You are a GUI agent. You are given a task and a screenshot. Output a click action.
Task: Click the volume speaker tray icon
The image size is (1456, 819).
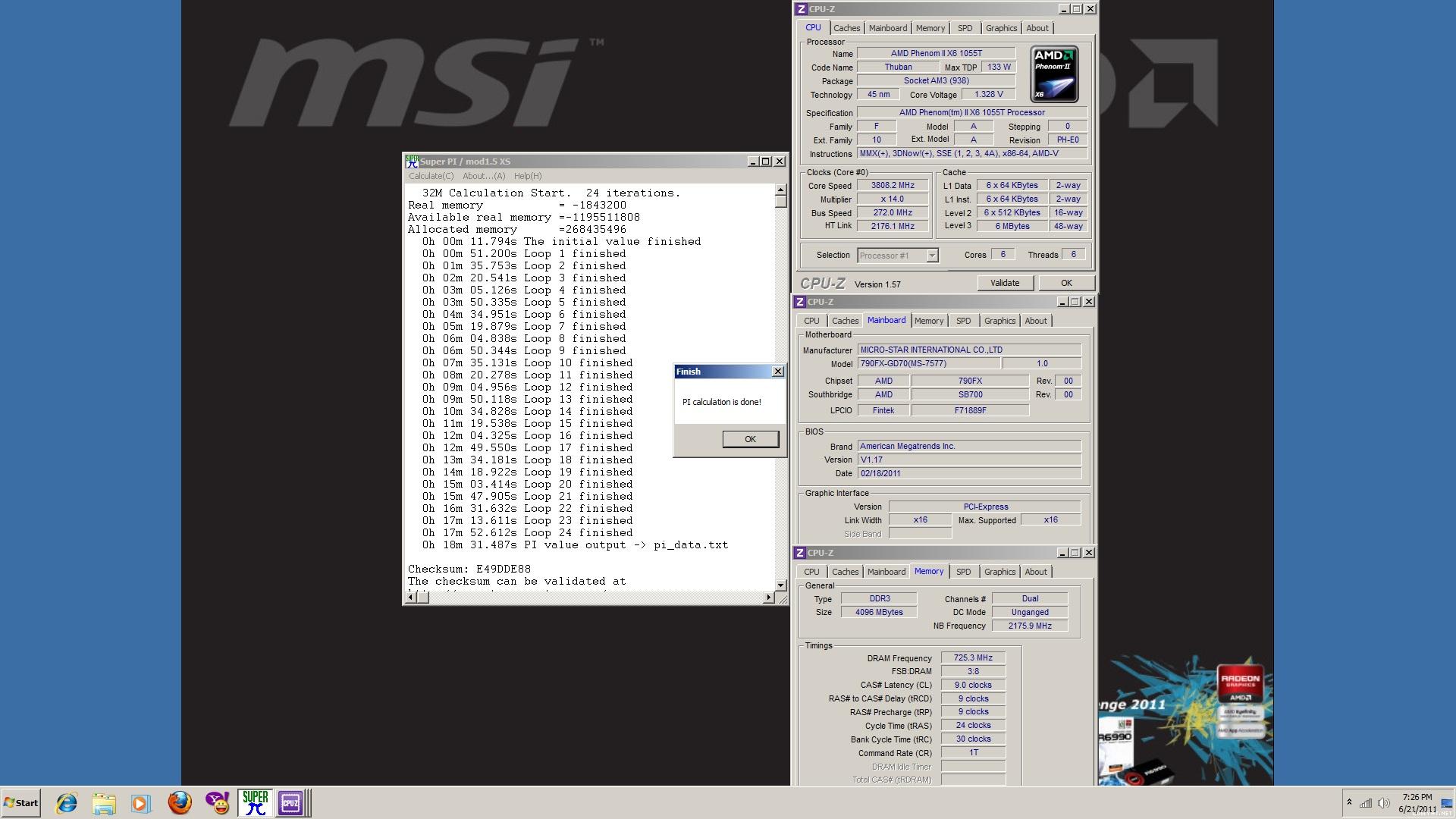click(x=1383, y=803)
